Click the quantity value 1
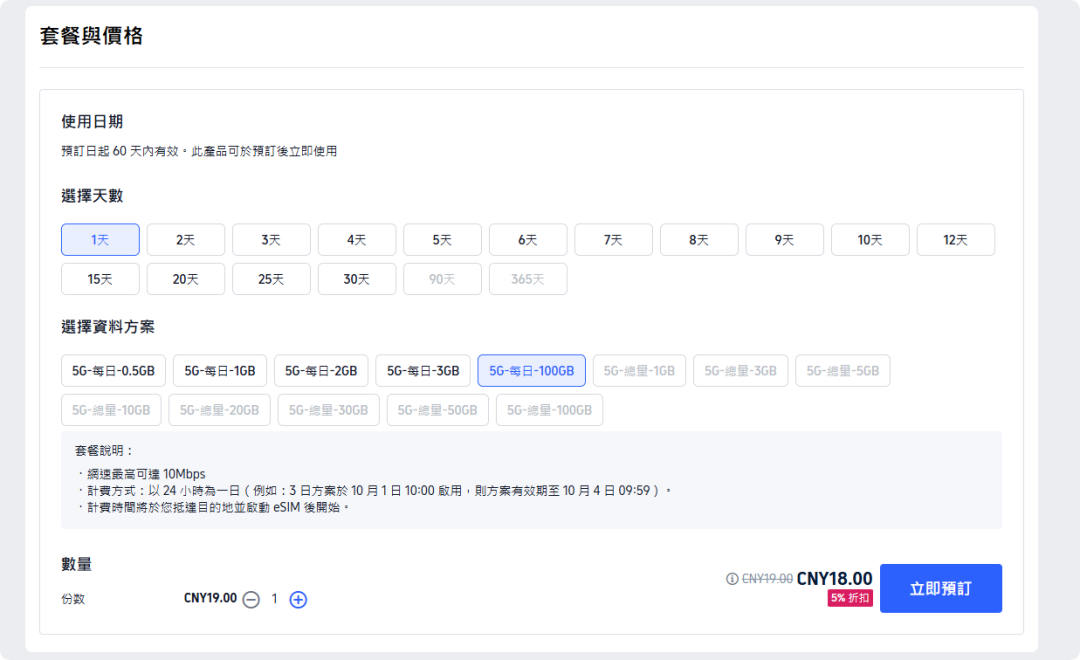The height and width of the screenshot is (660, 1080). click(x=274, y=599)
